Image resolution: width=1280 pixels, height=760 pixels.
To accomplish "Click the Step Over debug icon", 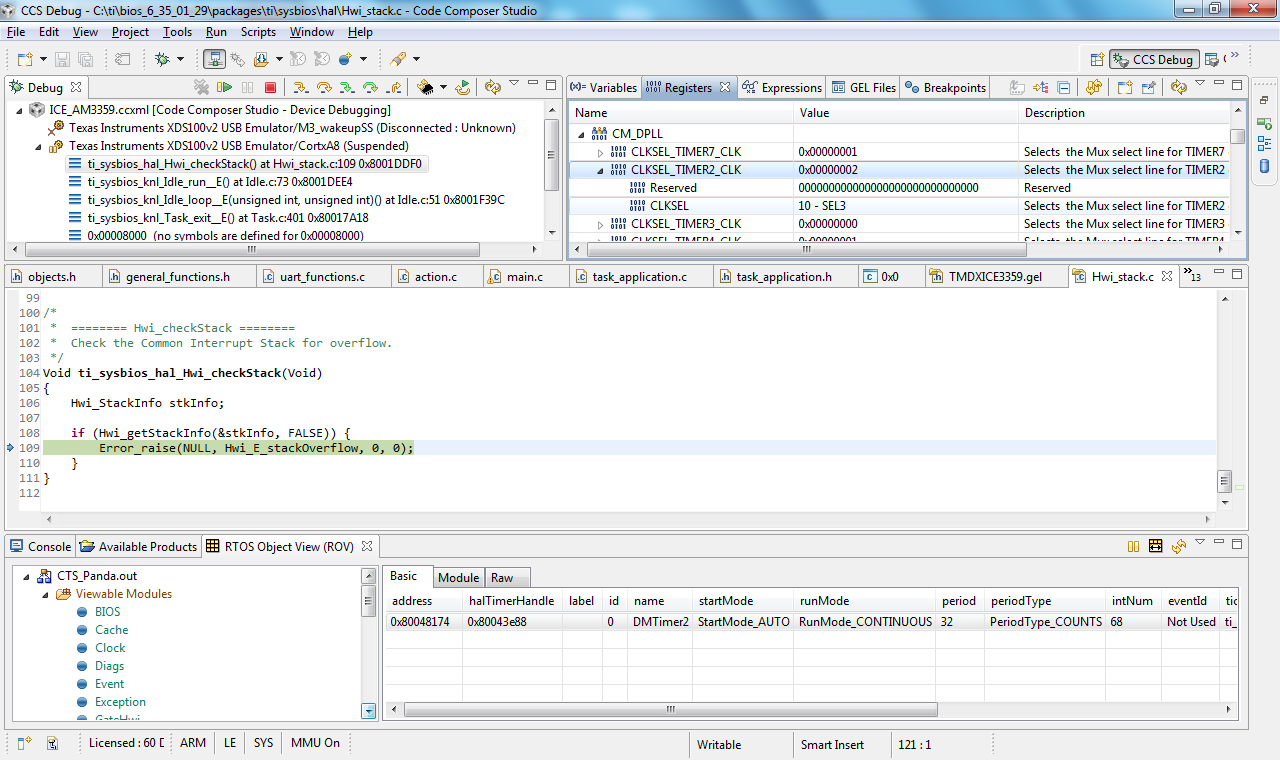I will coord(323,88).
